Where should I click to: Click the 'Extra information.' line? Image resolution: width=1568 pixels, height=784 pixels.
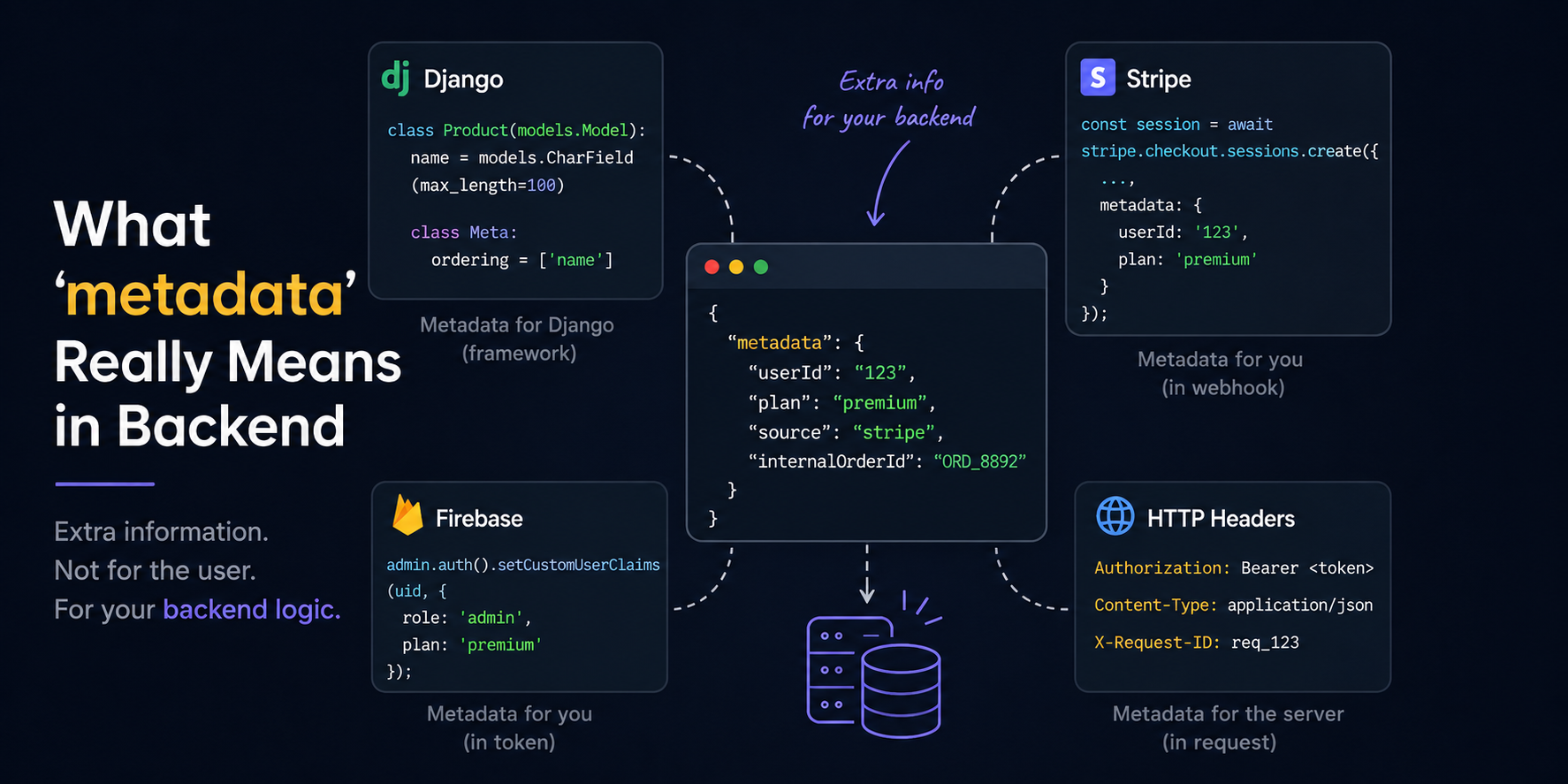[x=161, y=531]
